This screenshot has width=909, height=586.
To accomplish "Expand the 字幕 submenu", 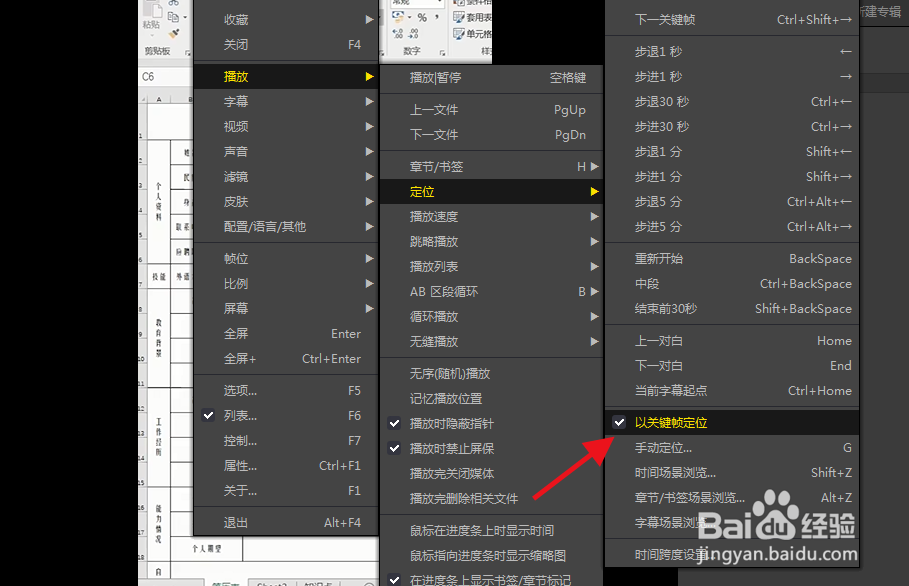I will pyautogui.click(x=286, y=101).
